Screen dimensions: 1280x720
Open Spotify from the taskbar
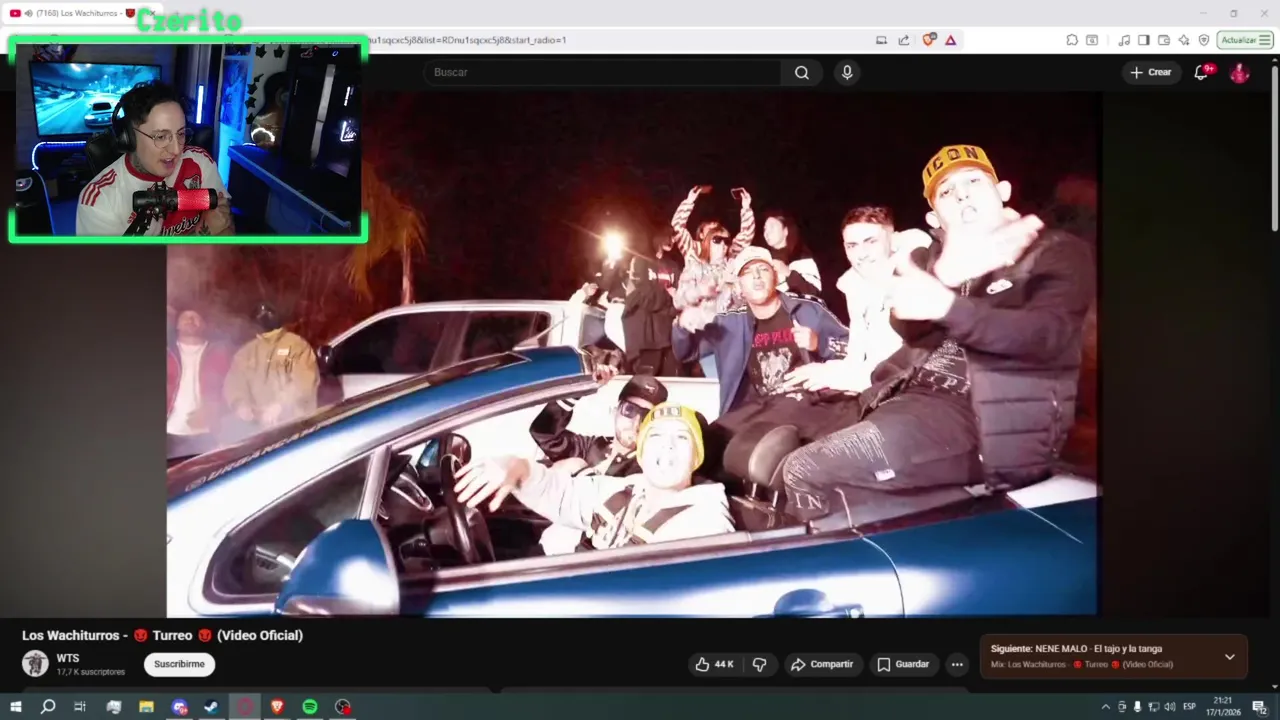tap(310, 707)
